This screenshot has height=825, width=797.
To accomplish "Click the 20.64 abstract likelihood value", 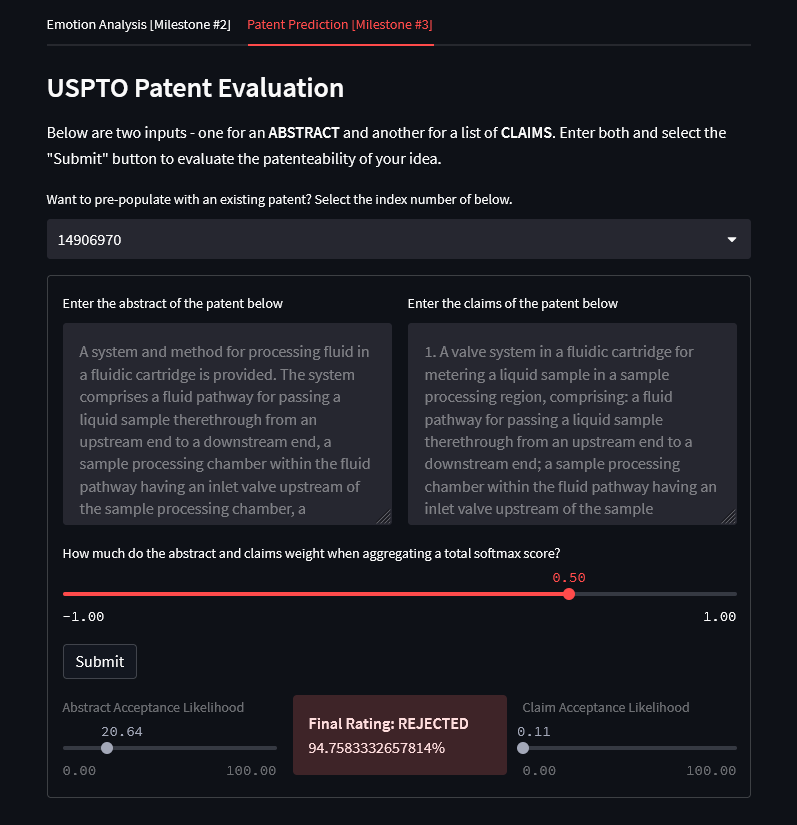I will click(x=121, y=731).
